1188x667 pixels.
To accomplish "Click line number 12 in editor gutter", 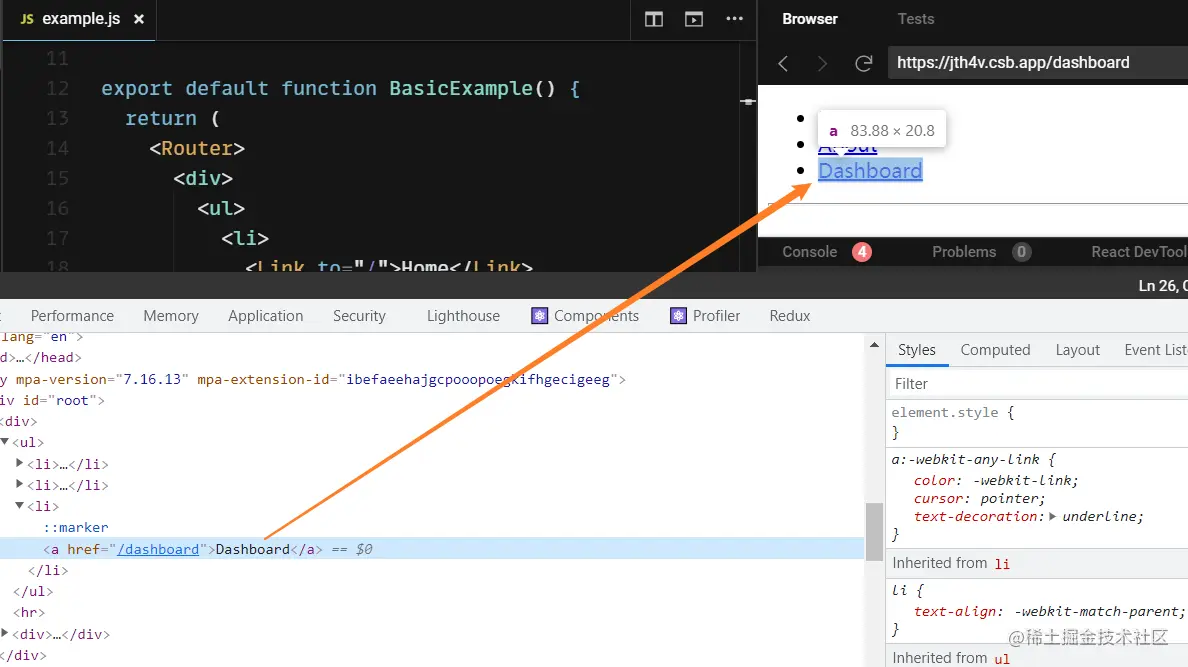I will pyautogui.click(x=58, y=89).
